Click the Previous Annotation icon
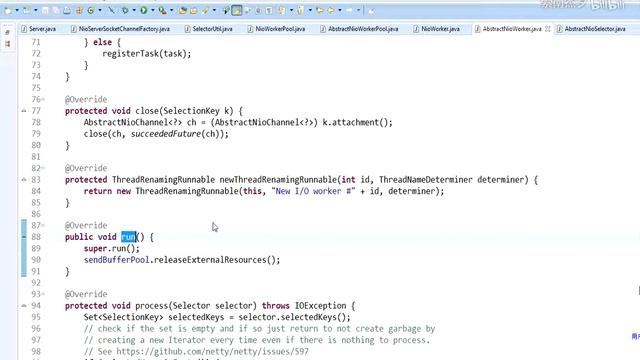 [x=301, y=11]
